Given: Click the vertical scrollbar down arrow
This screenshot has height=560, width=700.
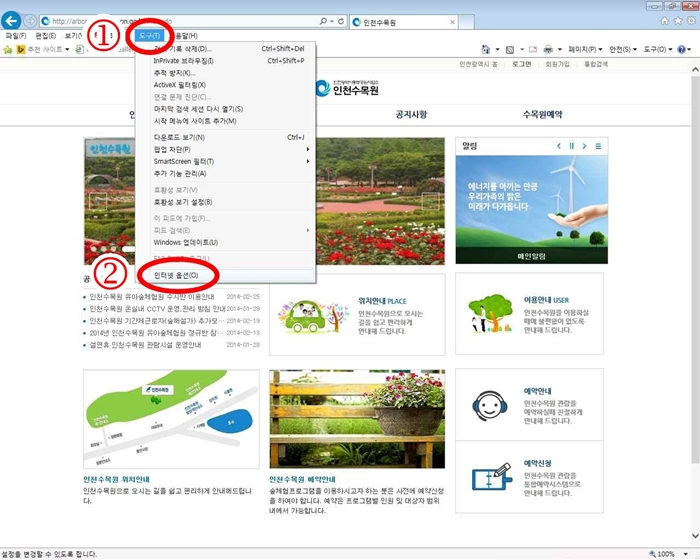Looking at the screenshot, I should [695, 535].
